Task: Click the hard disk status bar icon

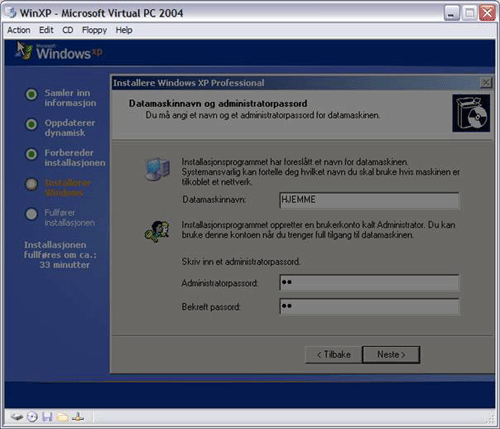Action: [16, 417]
